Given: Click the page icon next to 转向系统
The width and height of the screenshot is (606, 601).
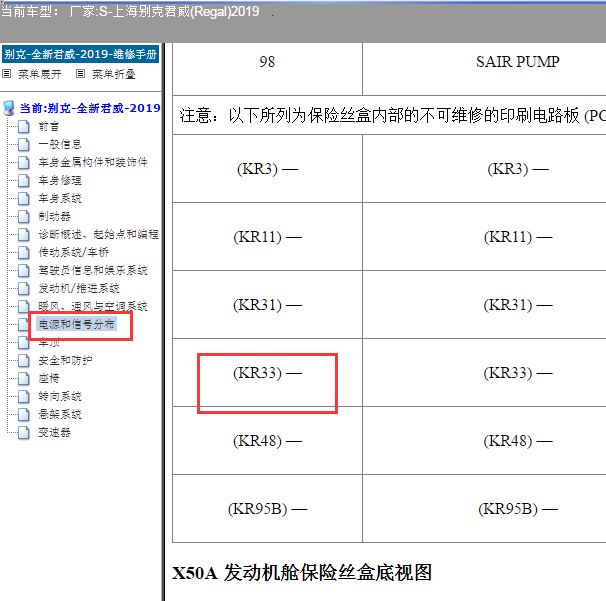Looking at the screenshot, I should coord(24,396).
